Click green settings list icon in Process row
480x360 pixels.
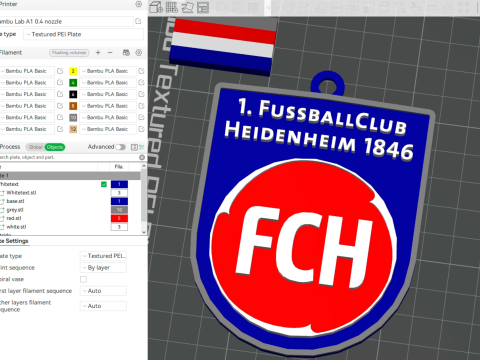click(142, 147)
